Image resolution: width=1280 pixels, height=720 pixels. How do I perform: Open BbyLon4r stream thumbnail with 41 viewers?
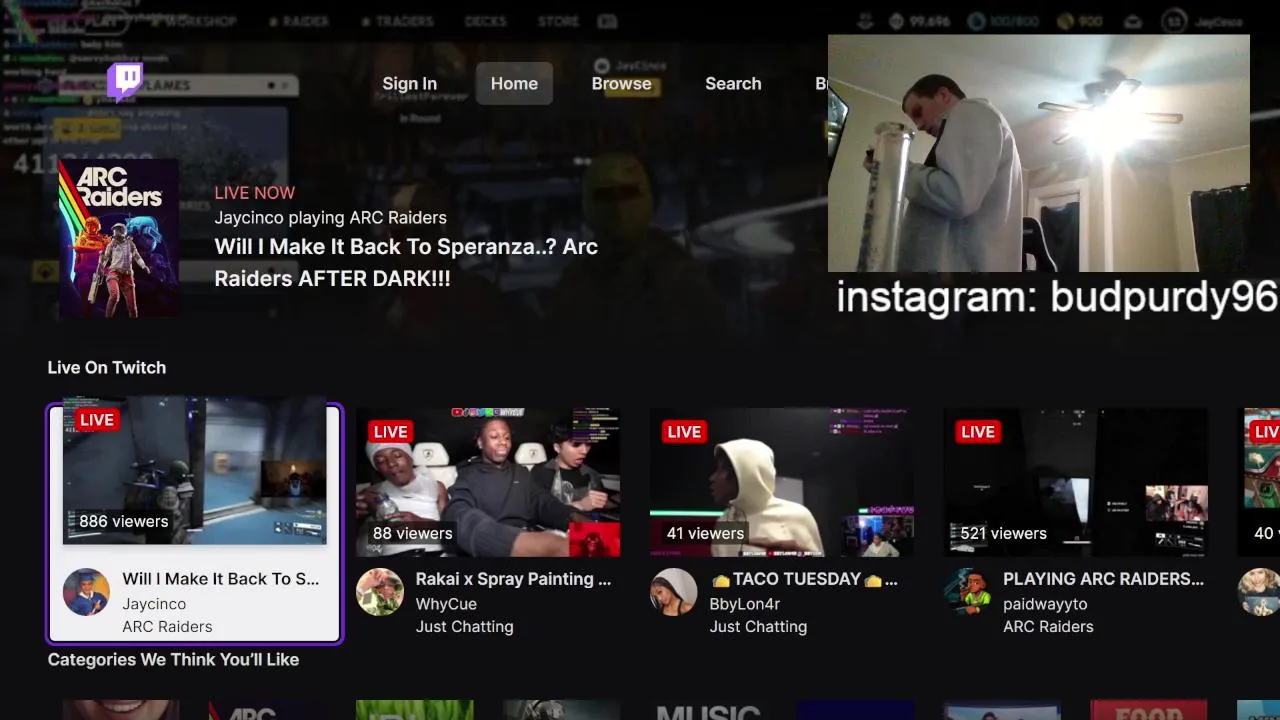pyautogui.click(x=781, y=482)
